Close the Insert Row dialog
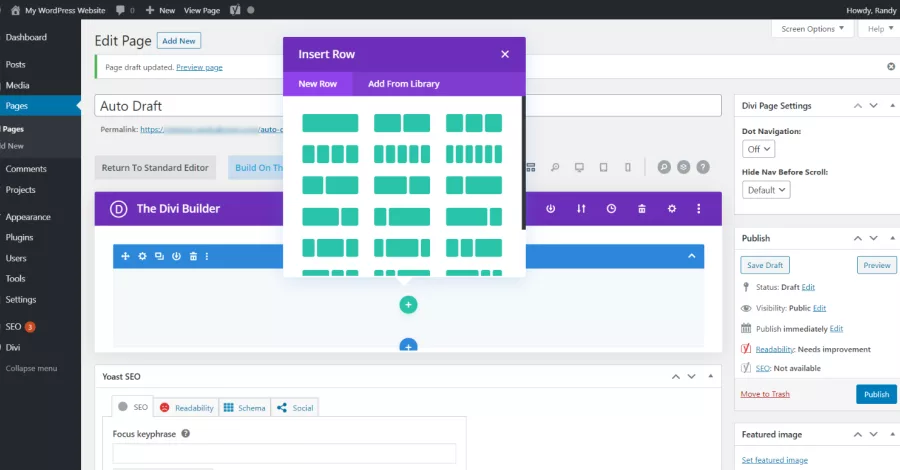Image resolution: width=900 pixels, height=470 pixels. pyautogui.click(x=505, y=54)
